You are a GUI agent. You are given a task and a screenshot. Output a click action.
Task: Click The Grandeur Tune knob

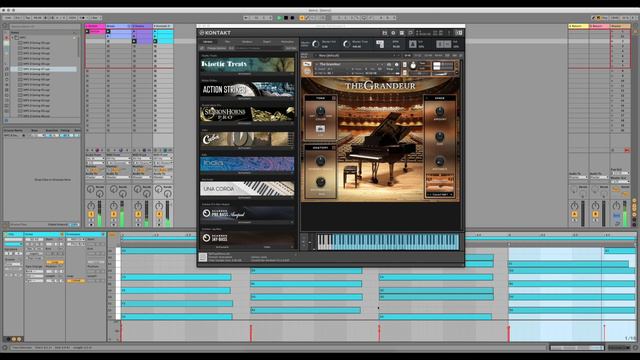(x=413, y=66)
